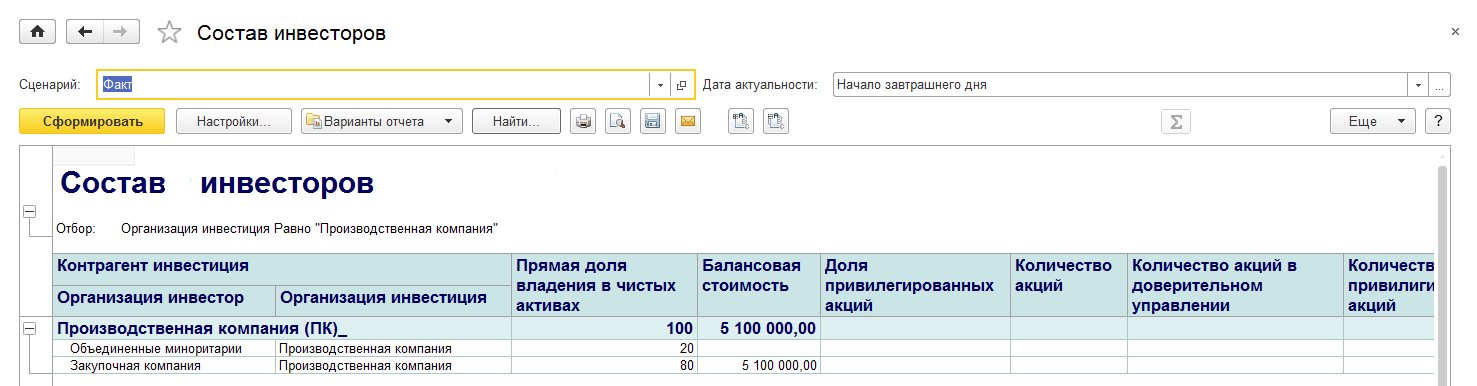1477x386 pixels.
Task: Click the Доля привилегированных акций header
Action: pyautogui.click(x=914, y=285)
